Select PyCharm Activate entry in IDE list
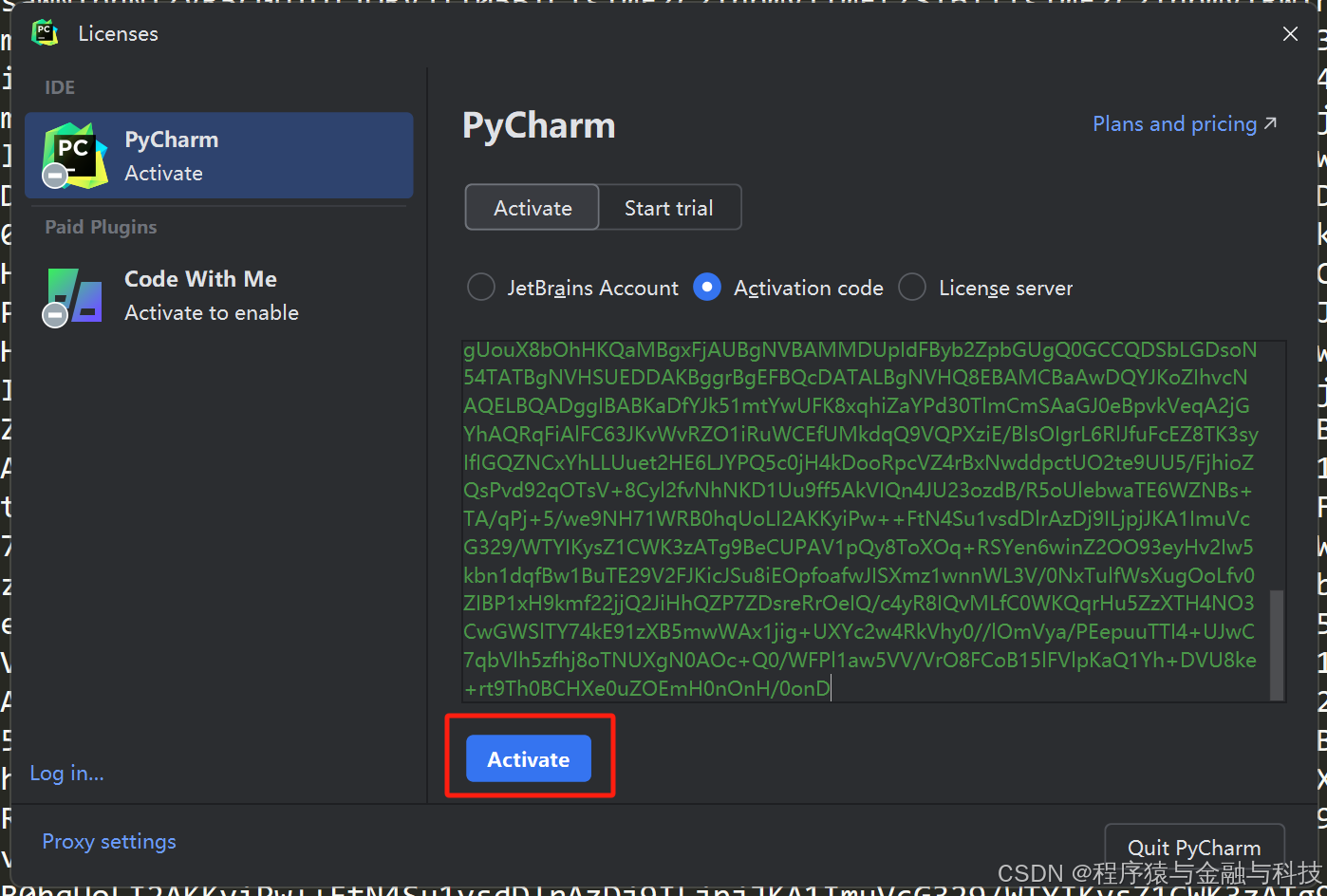Image resolution: width=1327 pixels, height=896 pixels. click(219, 156)
